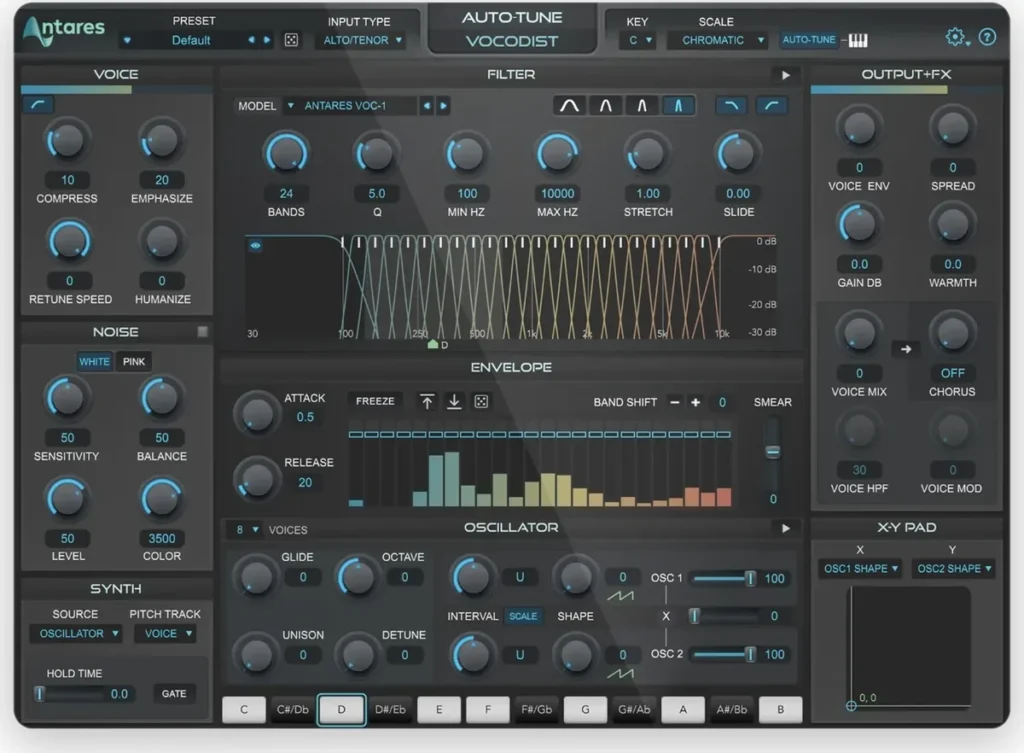Enable the Noise section checkbox
1024x753 pixels.
[x=202, y=332]
